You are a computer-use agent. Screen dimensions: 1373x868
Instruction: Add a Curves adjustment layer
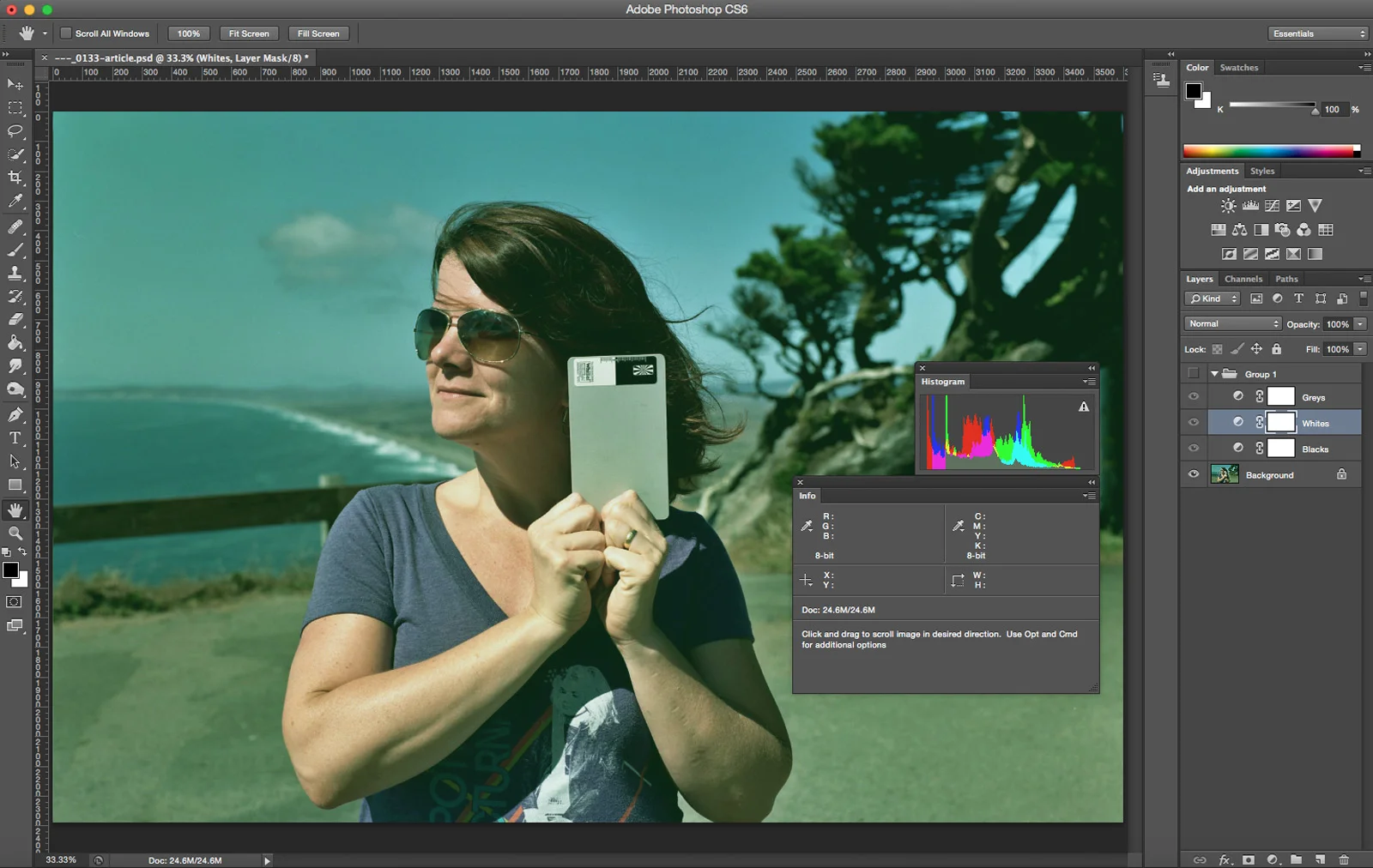[x=1270, y=206]
